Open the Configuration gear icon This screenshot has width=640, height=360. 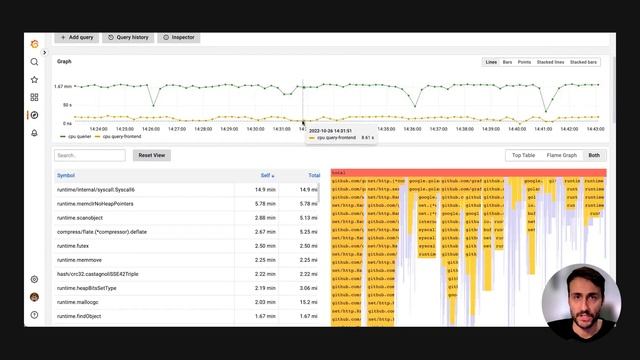click(34, 279)
